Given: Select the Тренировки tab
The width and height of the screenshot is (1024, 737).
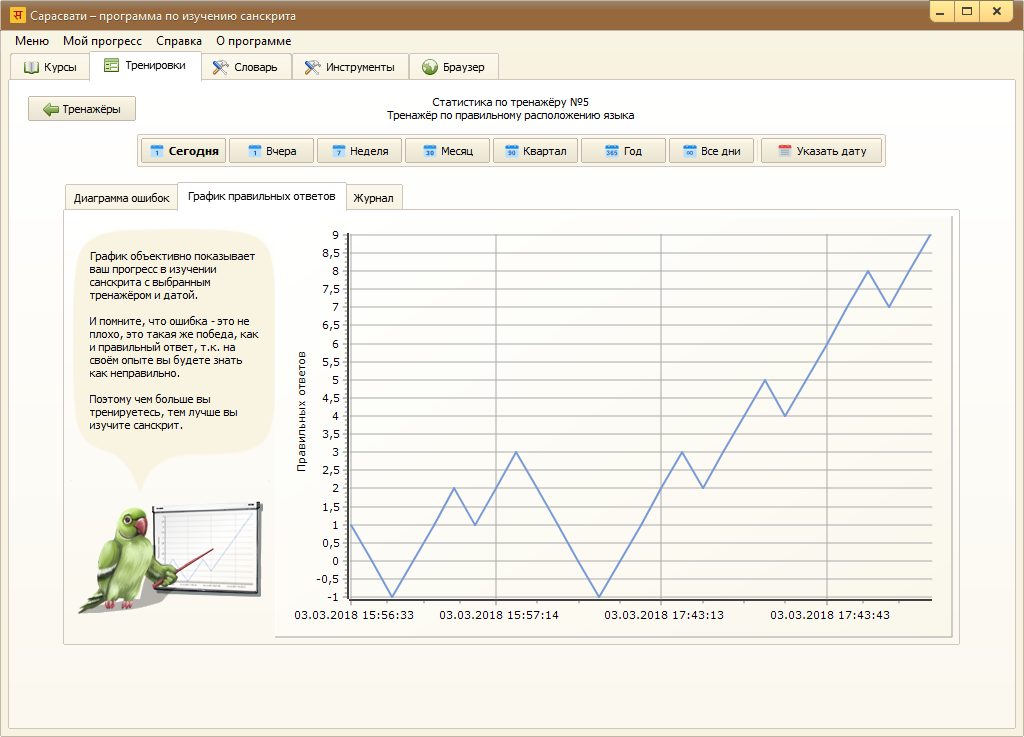Looking at the screenshot, I should click(145, 66).
